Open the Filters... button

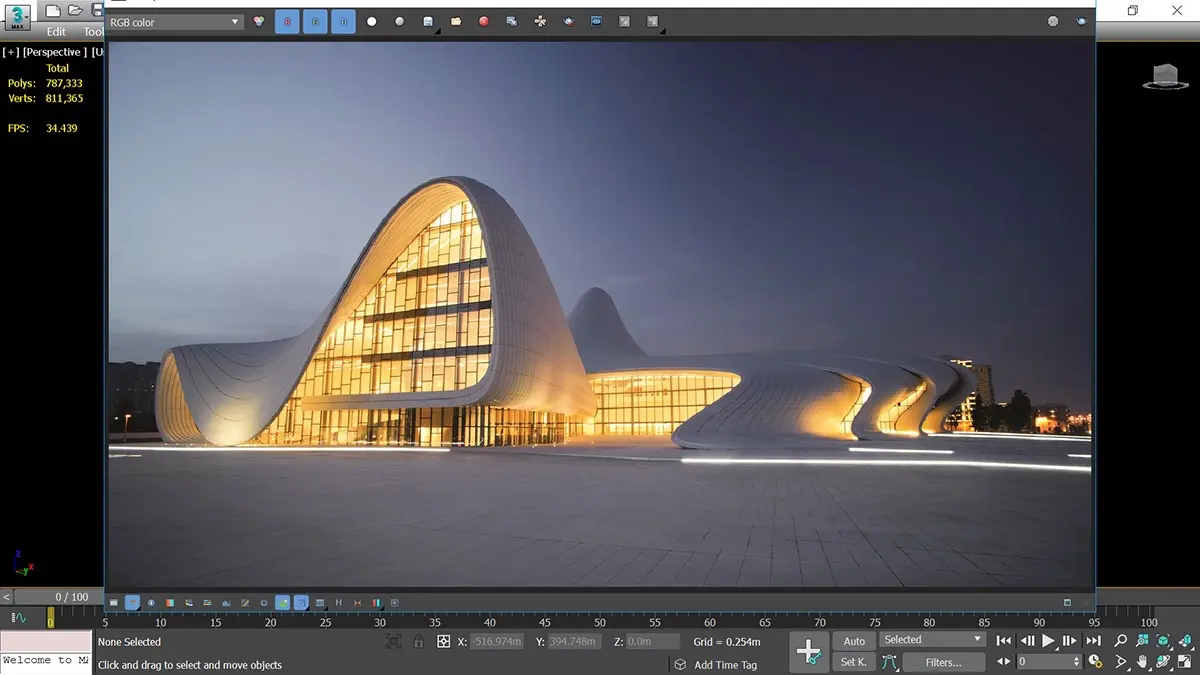pyautogui.click(x=943, y=662)
